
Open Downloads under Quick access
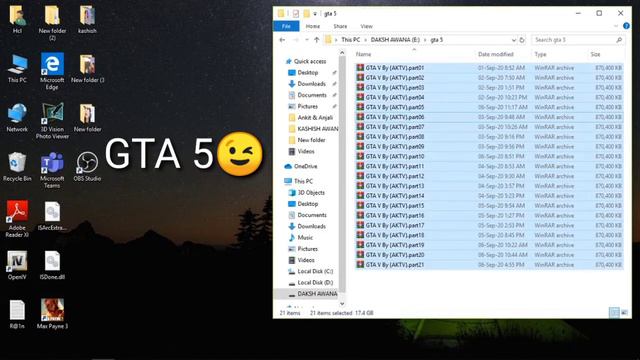311,84
